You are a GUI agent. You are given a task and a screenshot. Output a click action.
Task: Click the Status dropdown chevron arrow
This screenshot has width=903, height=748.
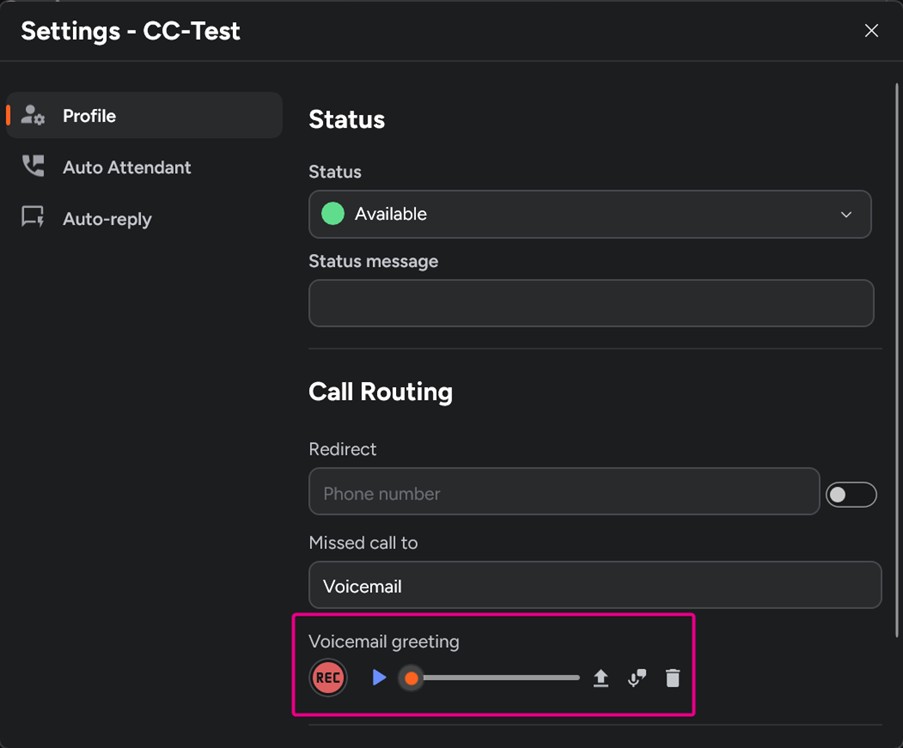tap(846, 214)
